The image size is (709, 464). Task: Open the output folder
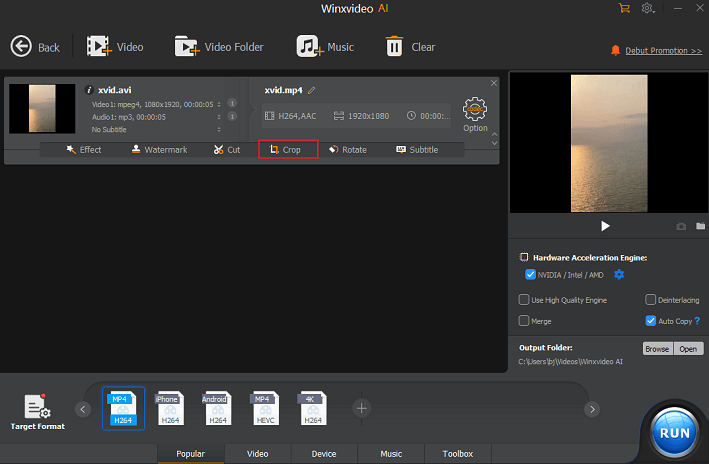point(688,349)
